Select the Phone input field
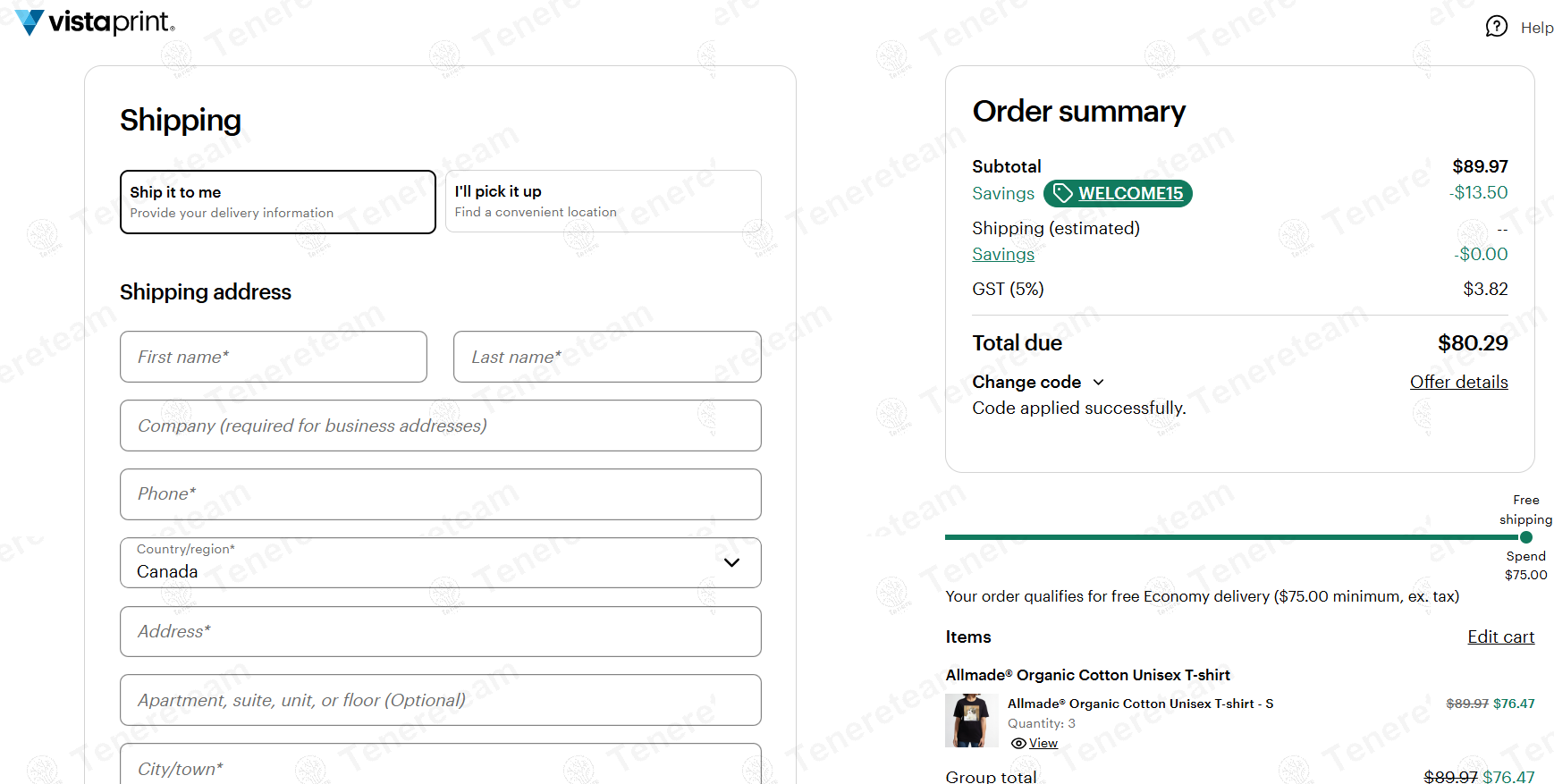Viewport: 1554px width, 784px height. pyautogui.click(x=440, y=494)
